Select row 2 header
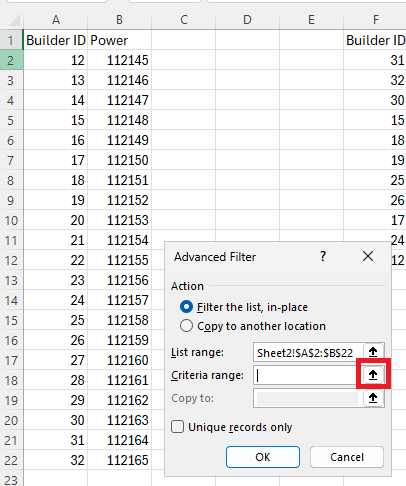The height and width of the screenshot is (486, 406). tap(11, 60)
